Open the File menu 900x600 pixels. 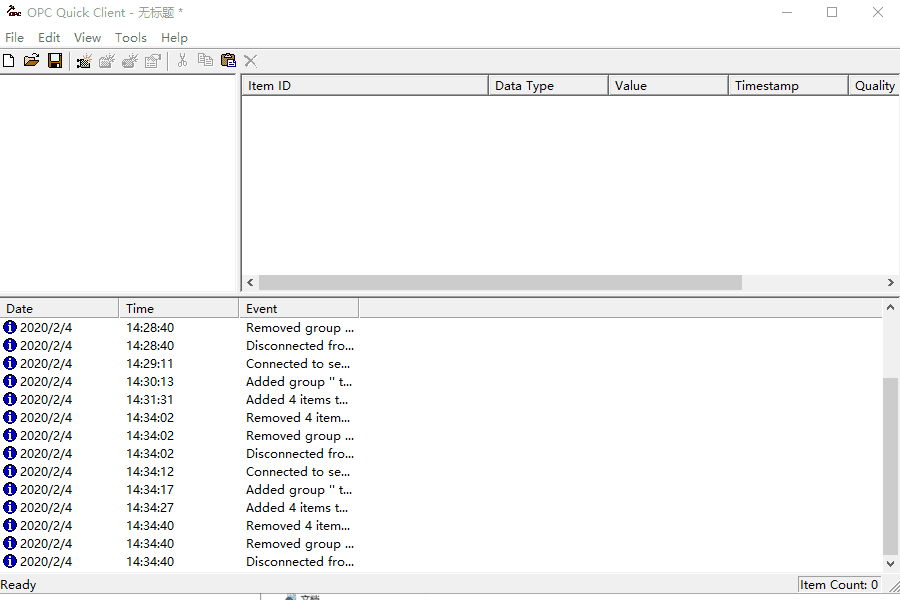(14, 38)
